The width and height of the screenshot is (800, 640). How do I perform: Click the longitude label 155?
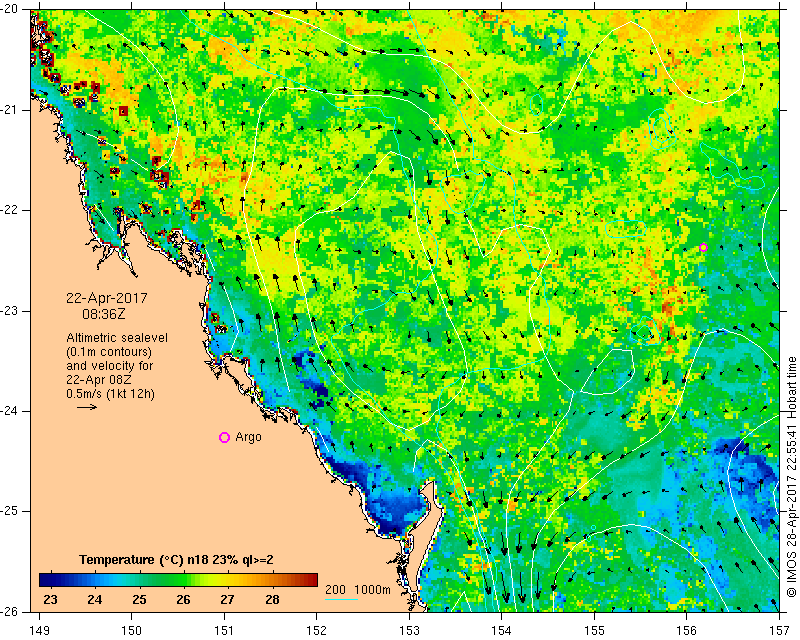tap(594, 631)
